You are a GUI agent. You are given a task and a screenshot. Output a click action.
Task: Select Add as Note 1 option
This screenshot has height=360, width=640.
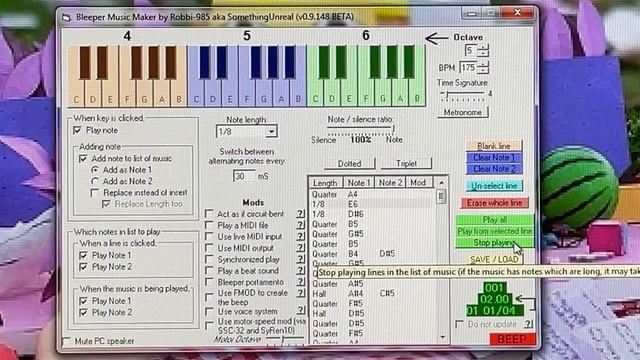pos(95,169)
